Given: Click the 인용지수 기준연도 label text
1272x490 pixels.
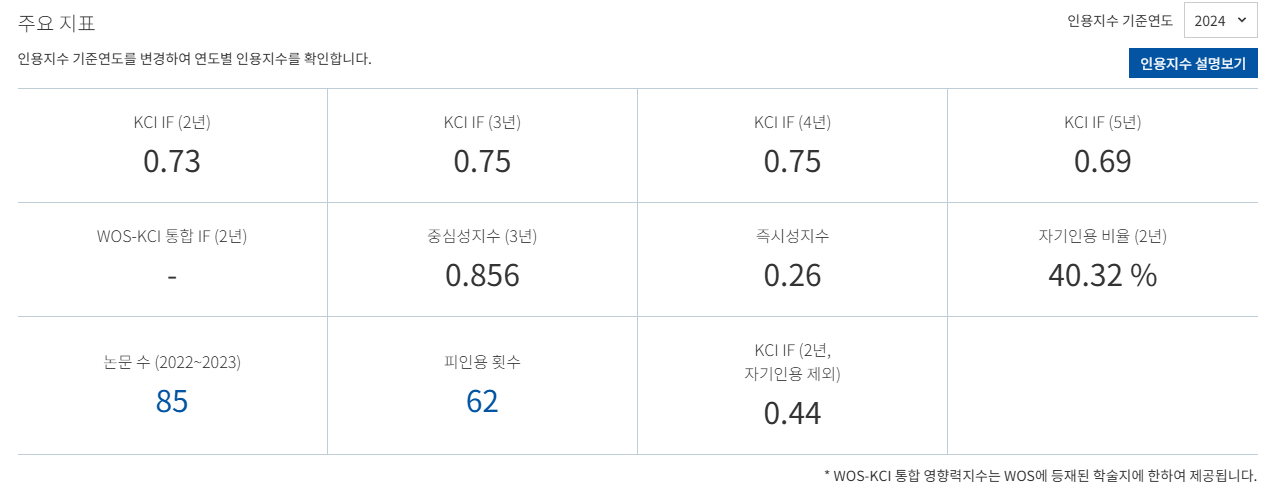Looking at the screenshot, I should [1120, 20].
